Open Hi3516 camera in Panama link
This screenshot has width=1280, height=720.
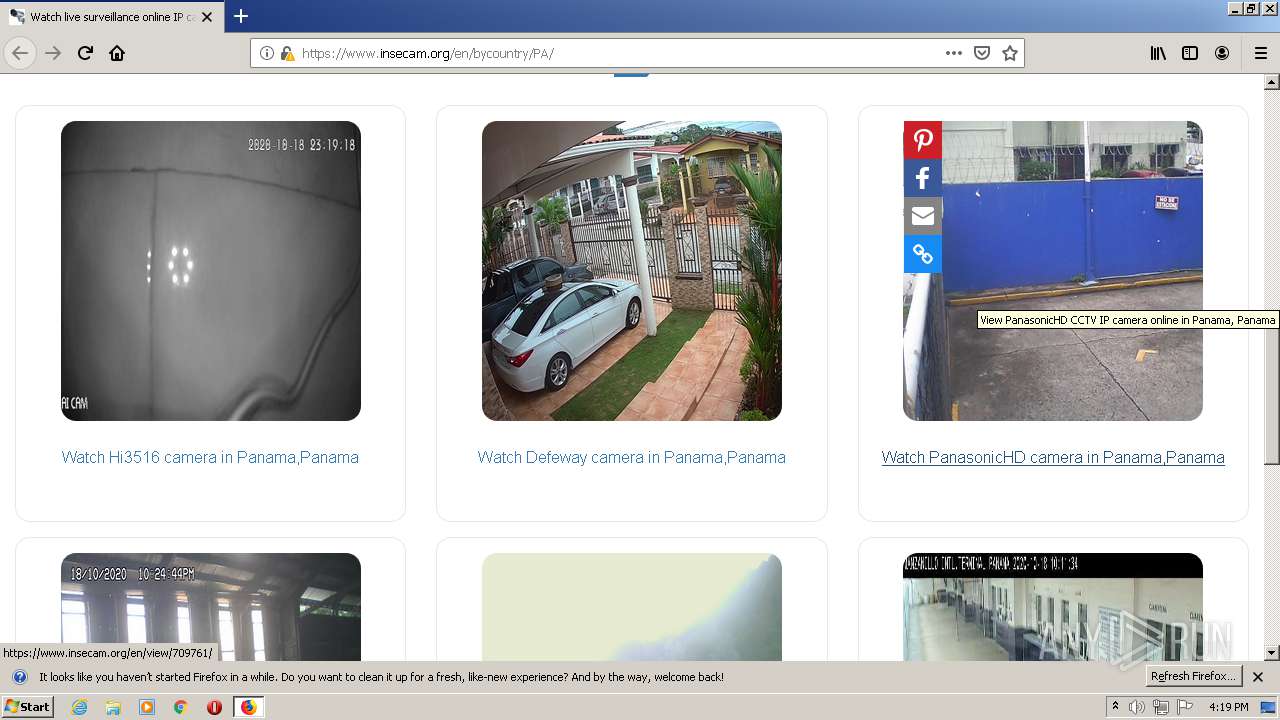pos(210,457)
